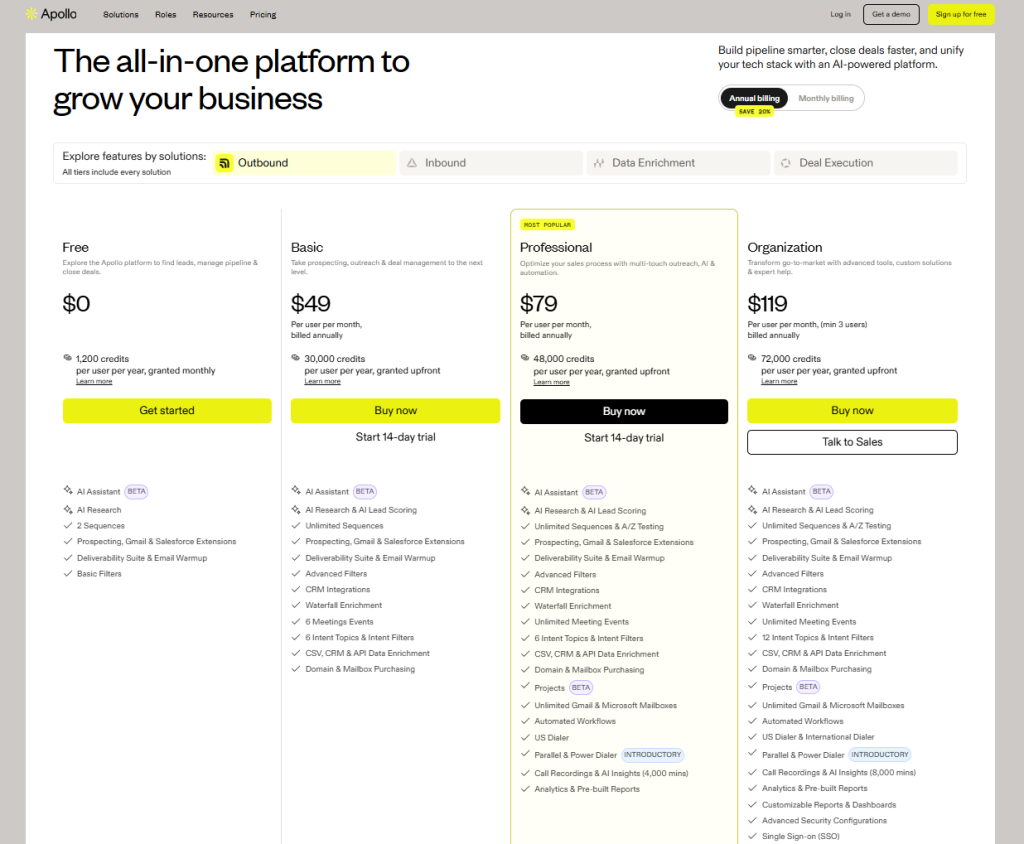This screenshot has width=1024, height=844.
Task: Open the Roles menu
Action: [166, 14]
